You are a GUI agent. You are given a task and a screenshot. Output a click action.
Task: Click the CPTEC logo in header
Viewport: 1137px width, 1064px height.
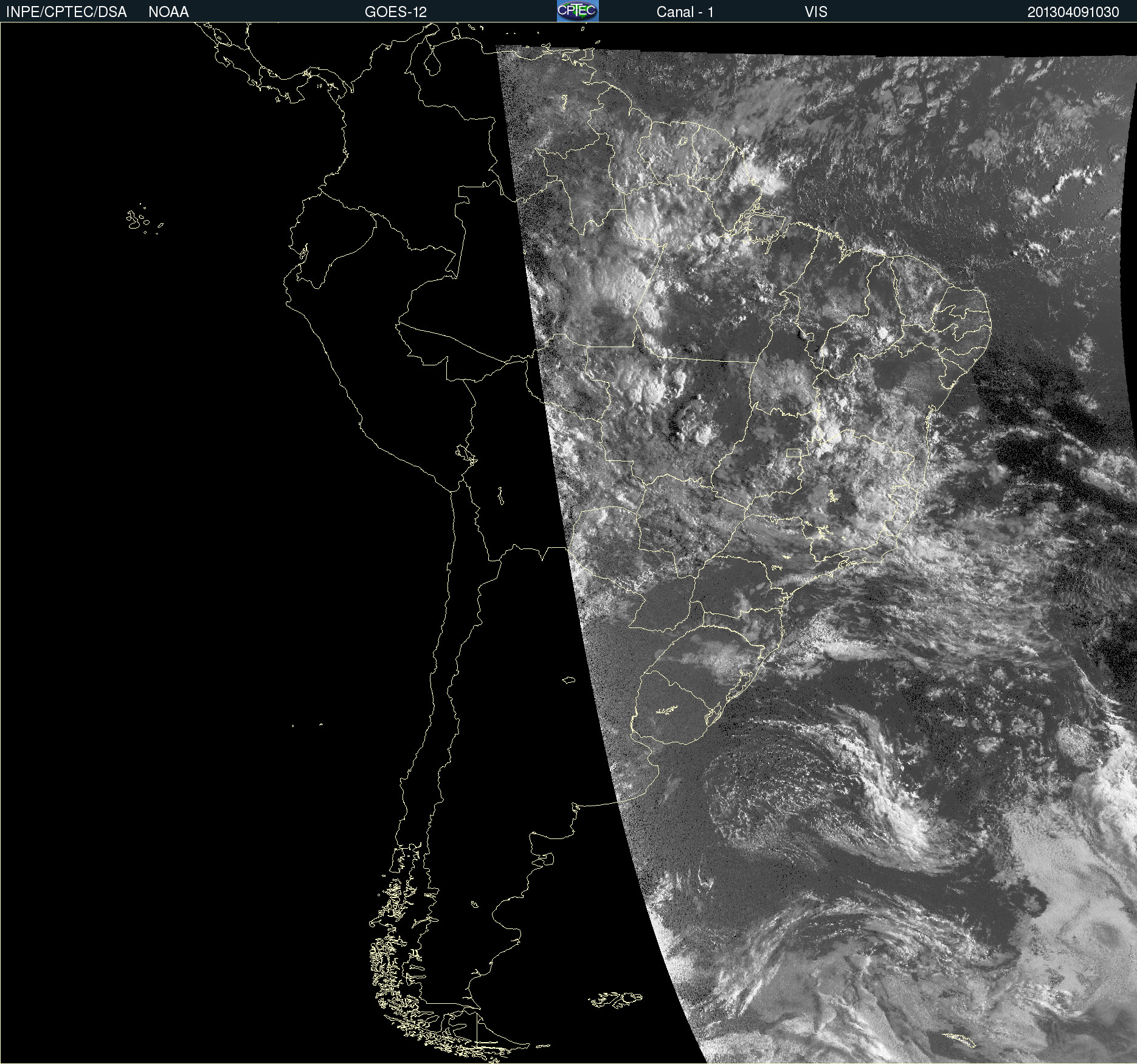pyautogui.click(x=578, y=11)
